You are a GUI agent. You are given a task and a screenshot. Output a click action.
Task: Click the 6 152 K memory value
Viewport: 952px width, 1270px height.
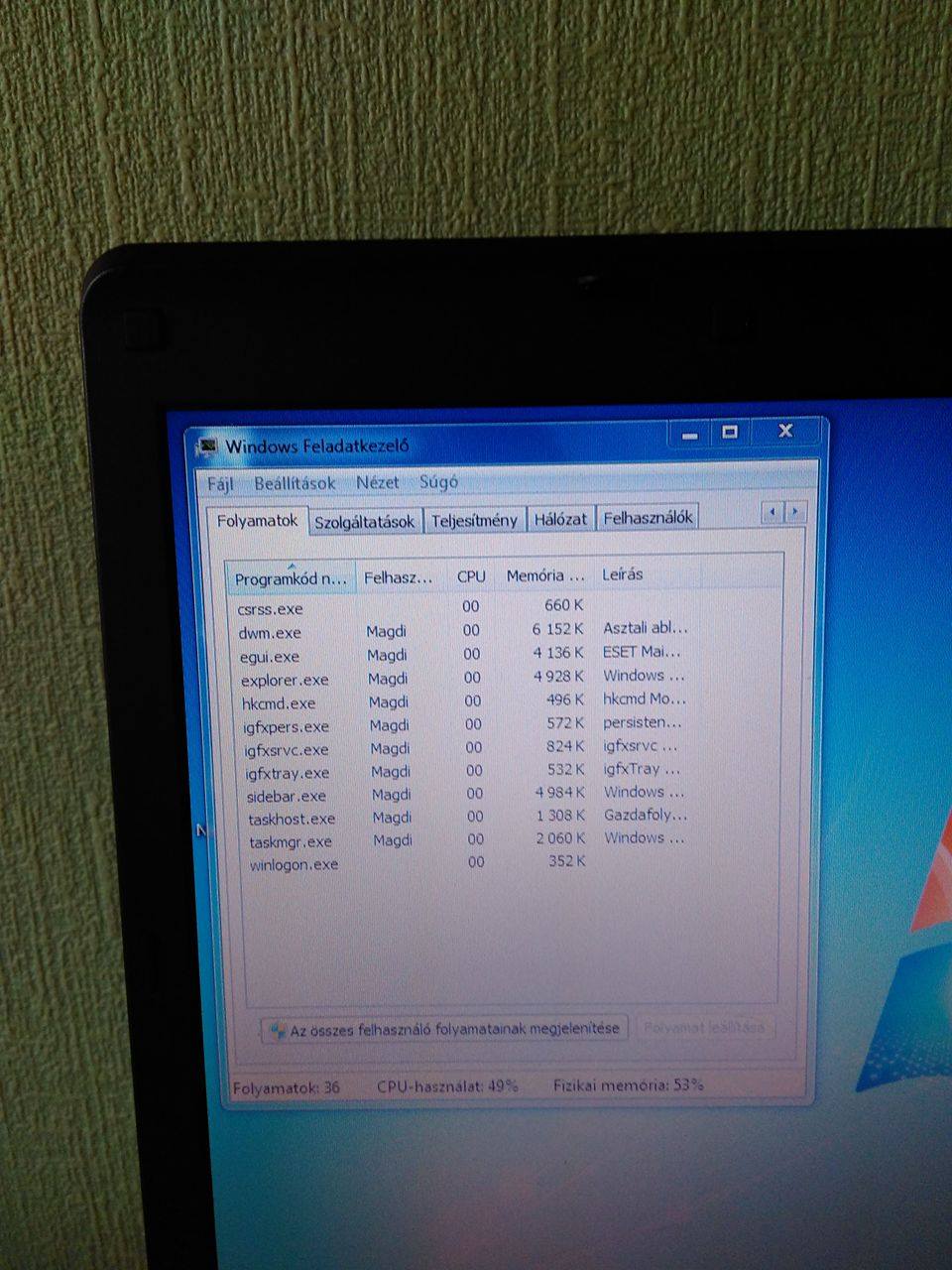pos(558,629)
